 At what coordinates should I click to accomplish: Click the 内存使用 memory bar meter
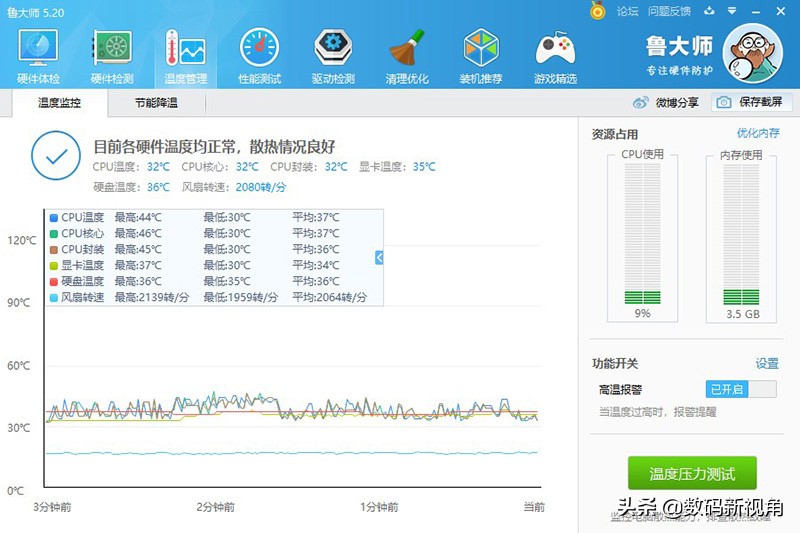pyautogui.click(x=741, y=234)
